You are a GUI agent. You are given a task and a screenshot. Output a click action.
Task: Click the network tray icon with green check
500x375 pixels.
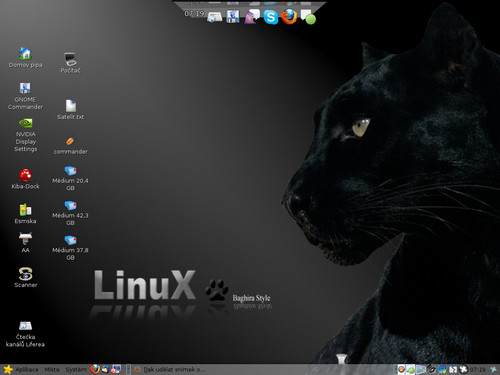point(442,369)
